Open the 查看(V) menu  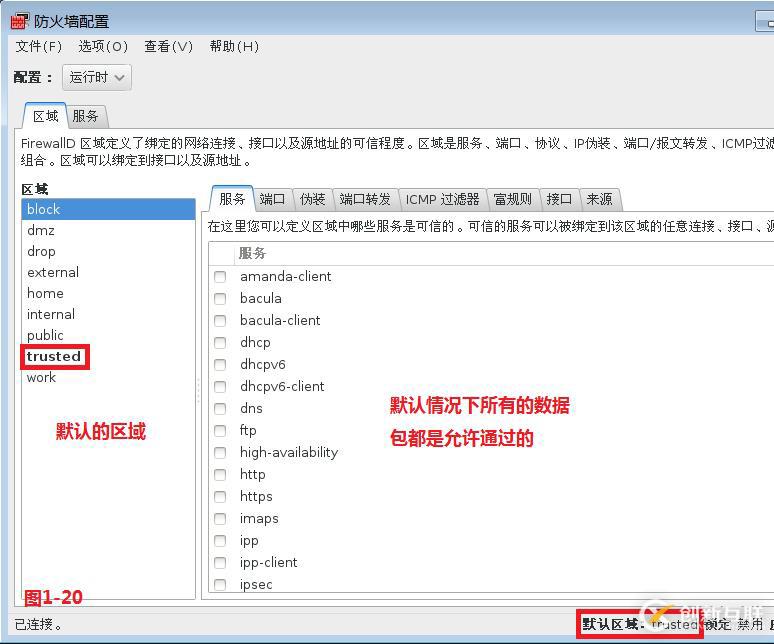(168, 46)
